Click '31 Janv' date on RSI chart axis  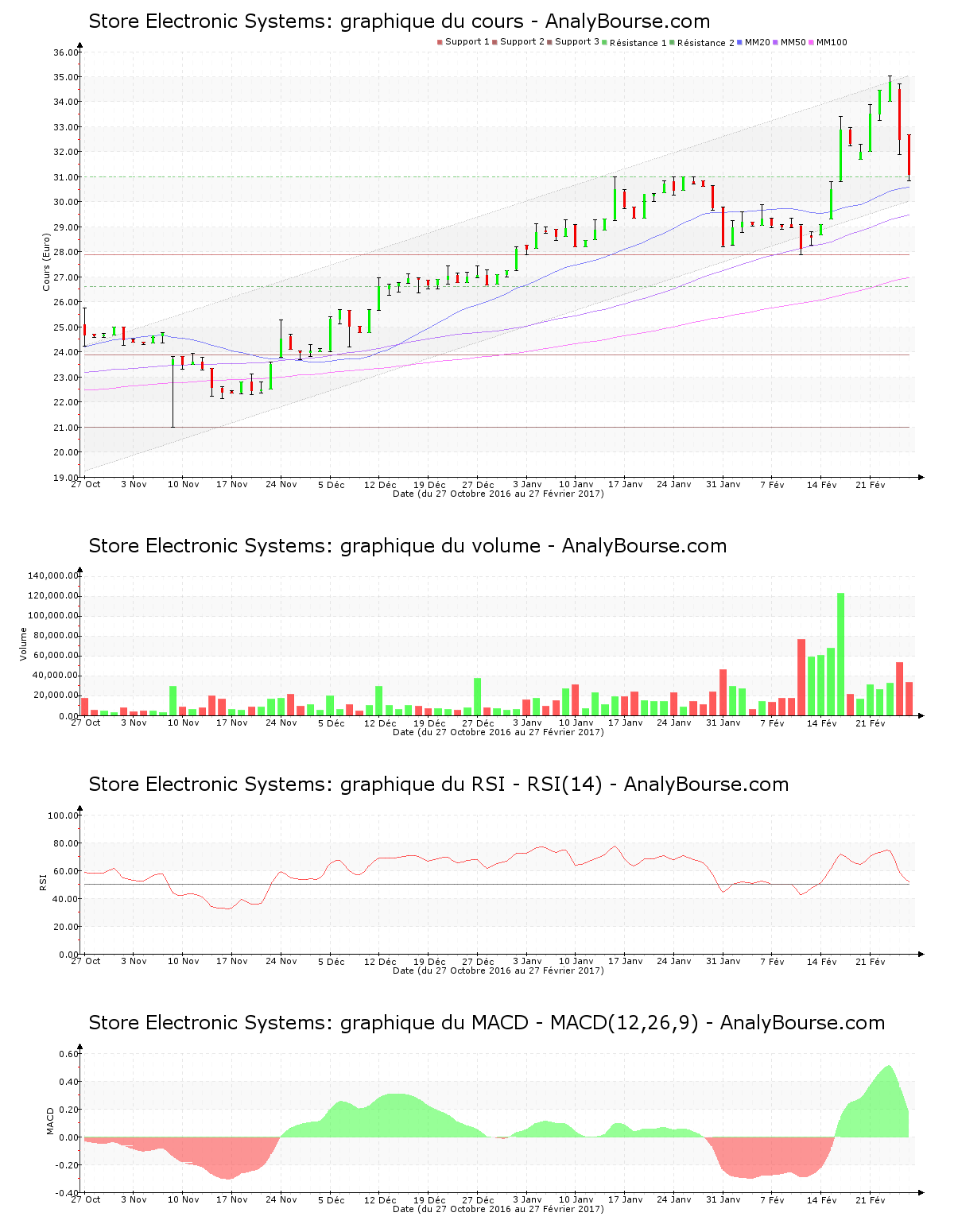click(723, 961)
